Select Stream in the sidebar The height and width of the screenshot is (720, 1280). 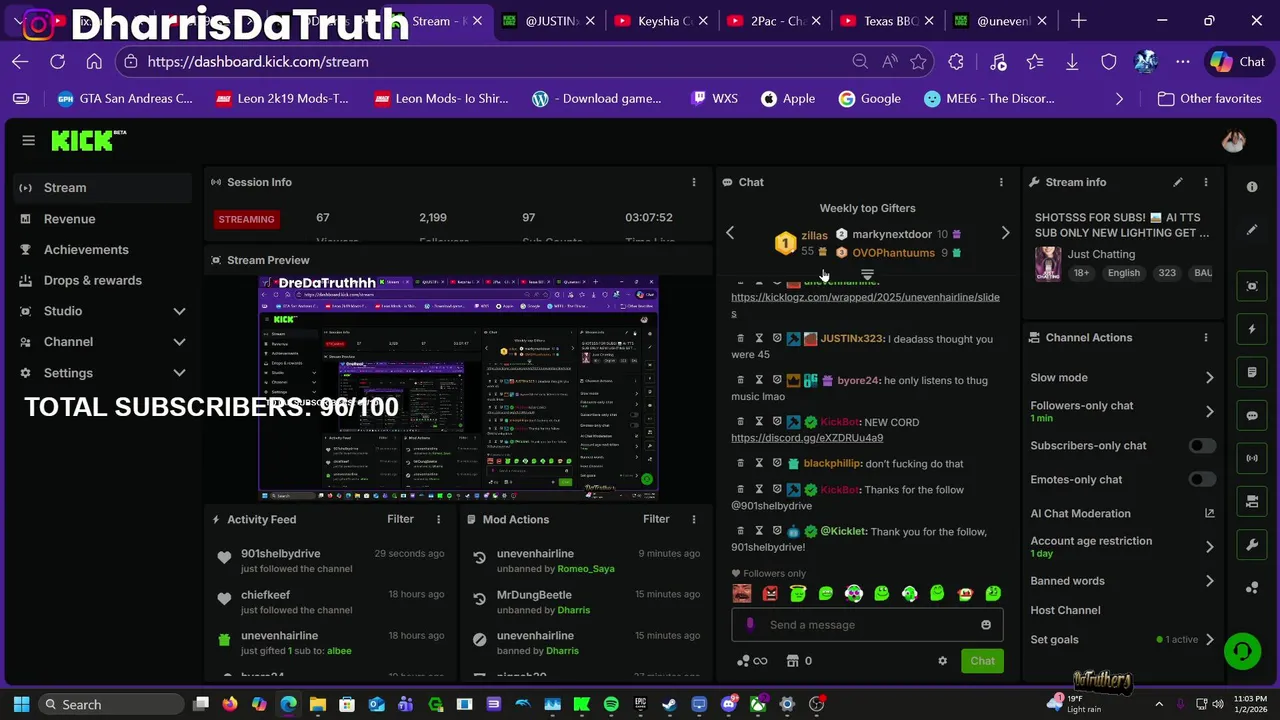click(x=103, y=188)
